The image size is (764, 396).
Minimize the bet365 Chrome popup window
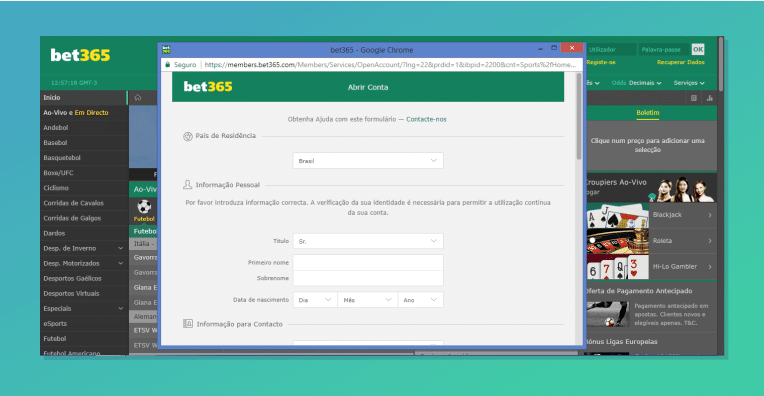click(x=540, y=49)
